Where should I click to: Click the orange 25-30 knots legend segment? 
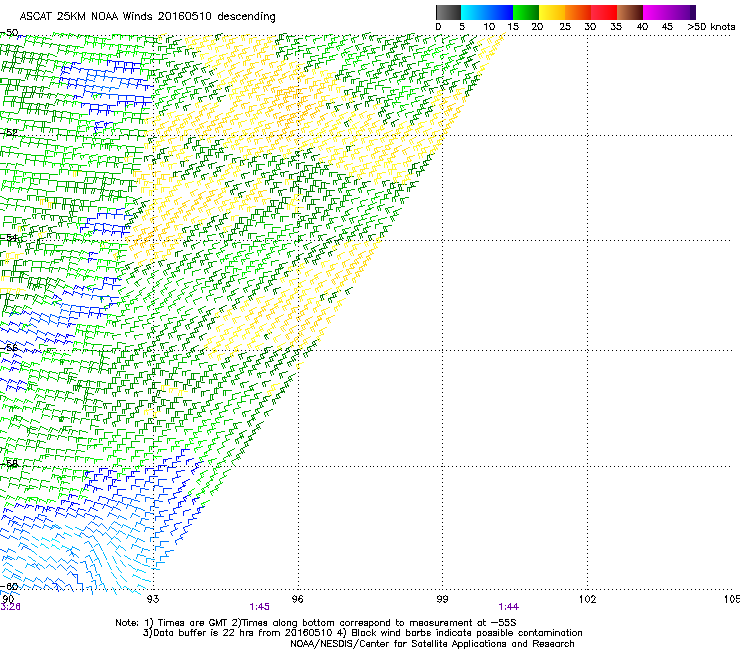578,12
